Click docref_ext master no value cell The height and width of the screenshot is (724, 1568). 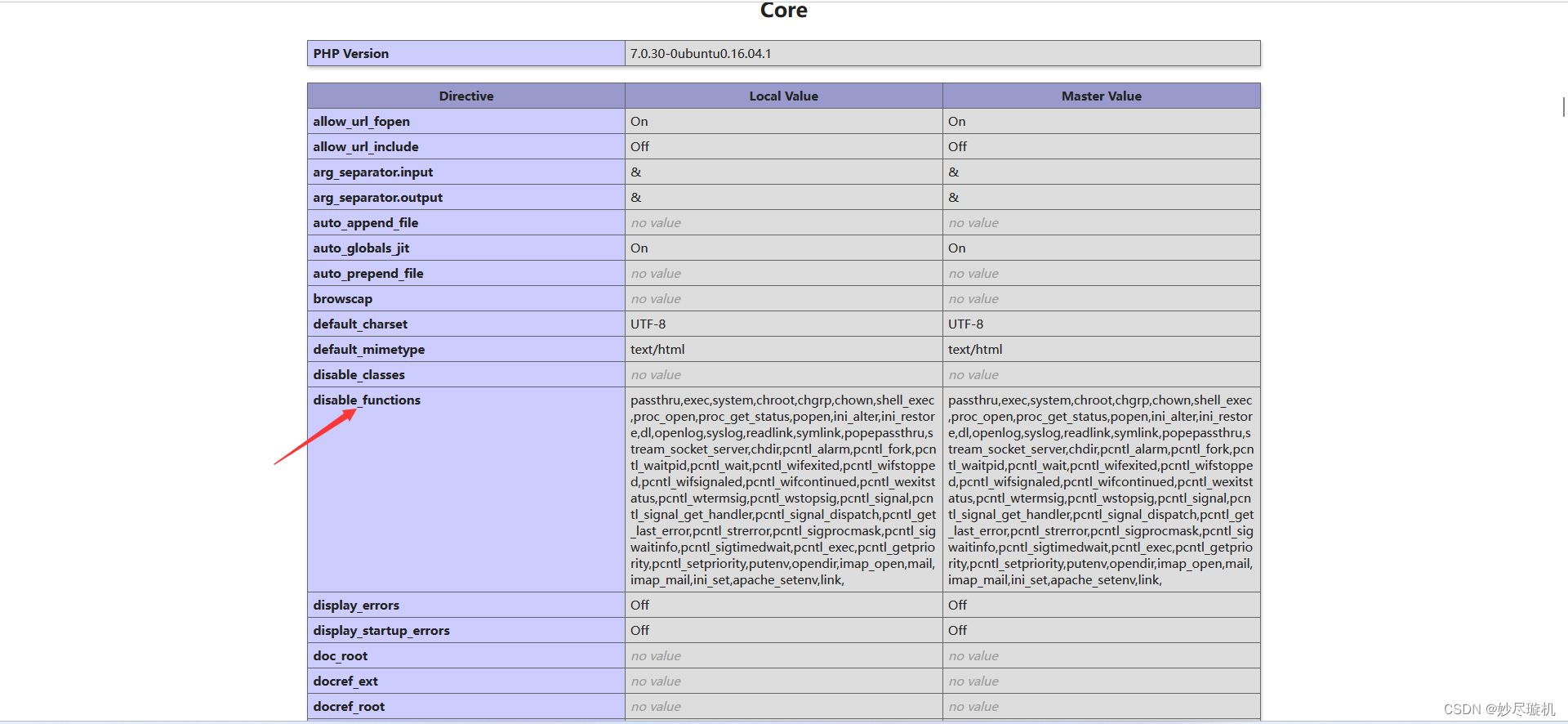[x=1102, y=681]
